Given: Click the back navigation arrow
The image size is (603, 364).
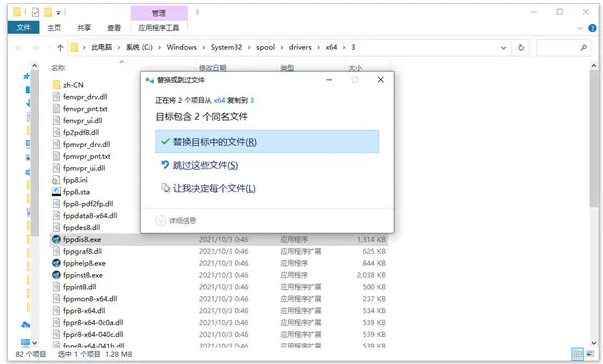Looking at the screenshot, I should coord(18,48).
